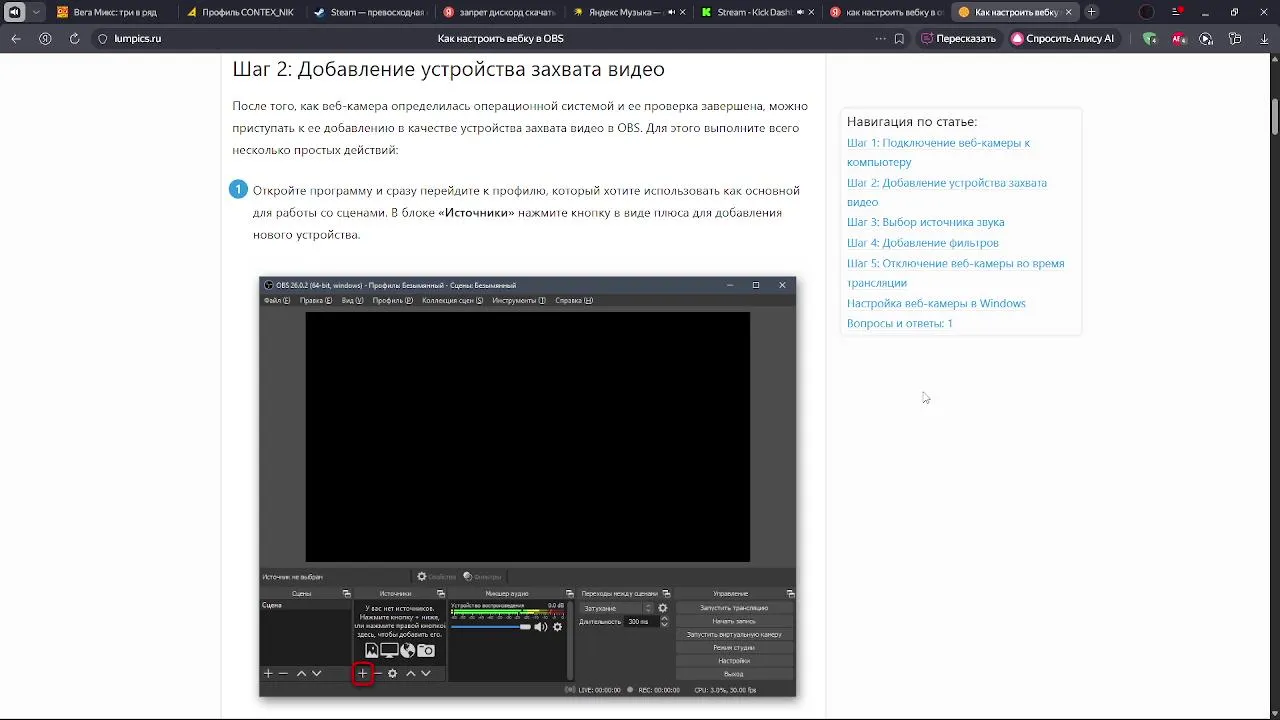Click the speaker icon panel at top-left corner
The height and width of the screenshot is (720, 1280).
(14, 12)
